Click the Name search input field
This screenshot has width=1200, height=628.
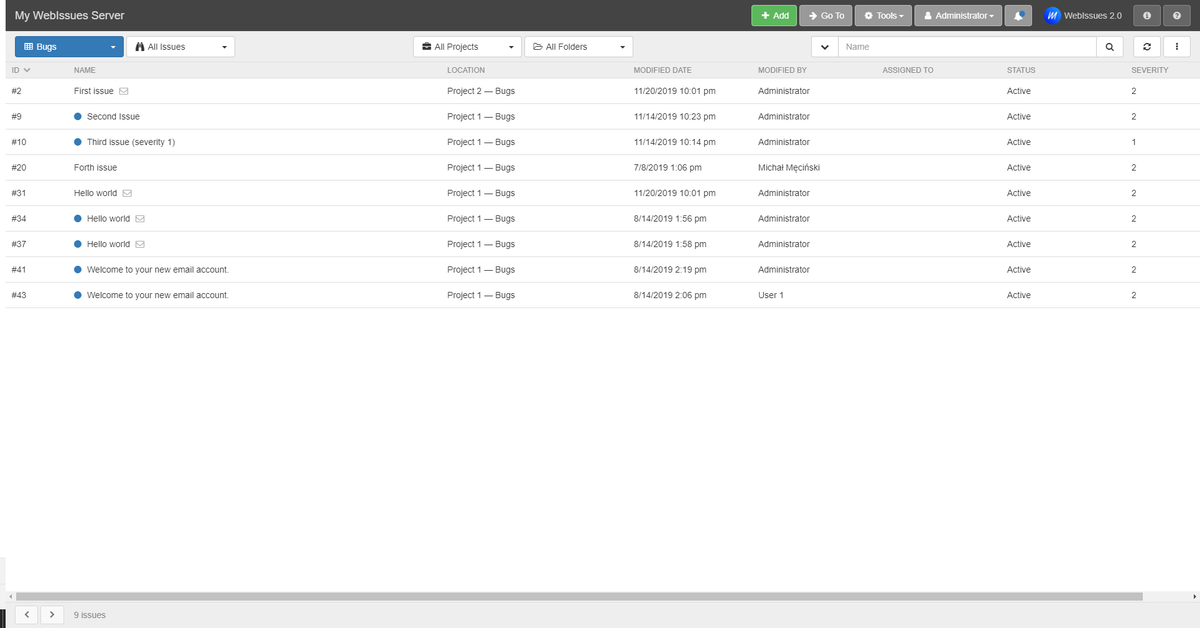(x=967, y=46)
